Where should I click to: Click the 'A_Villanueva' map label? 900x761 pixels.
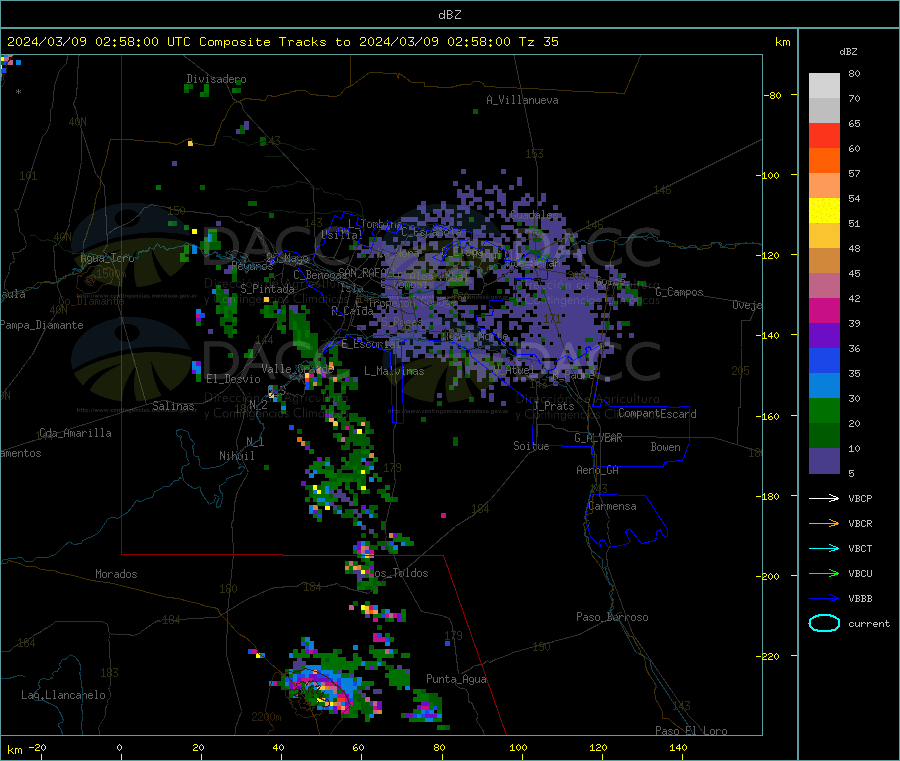pyautogui.click(x=522, y=100)
